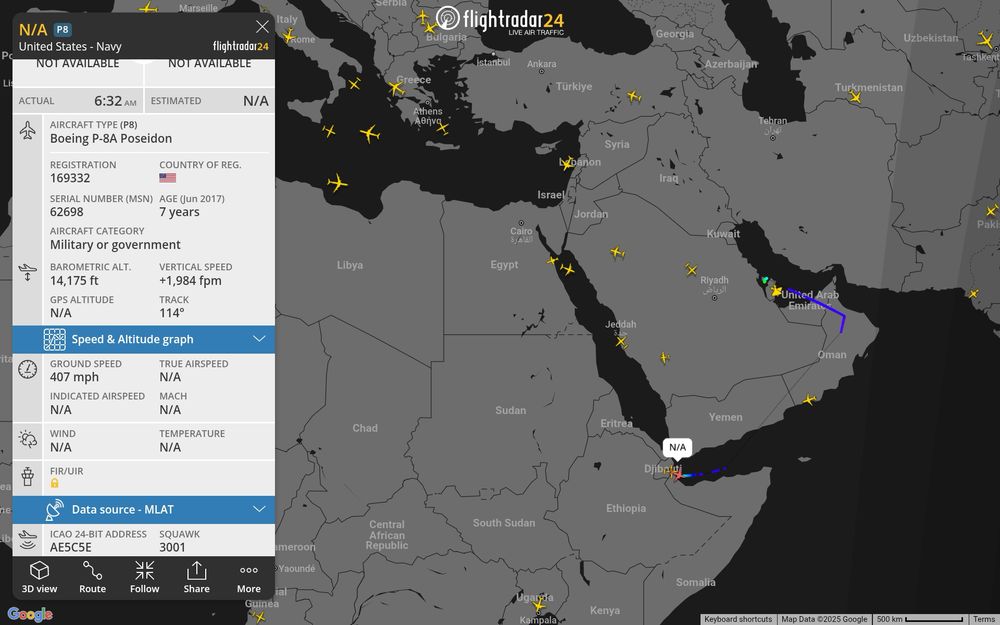Click ICAO address AE5C5E
The height and width of the screenshot is (625, 1000).
[x=71, y=547]
